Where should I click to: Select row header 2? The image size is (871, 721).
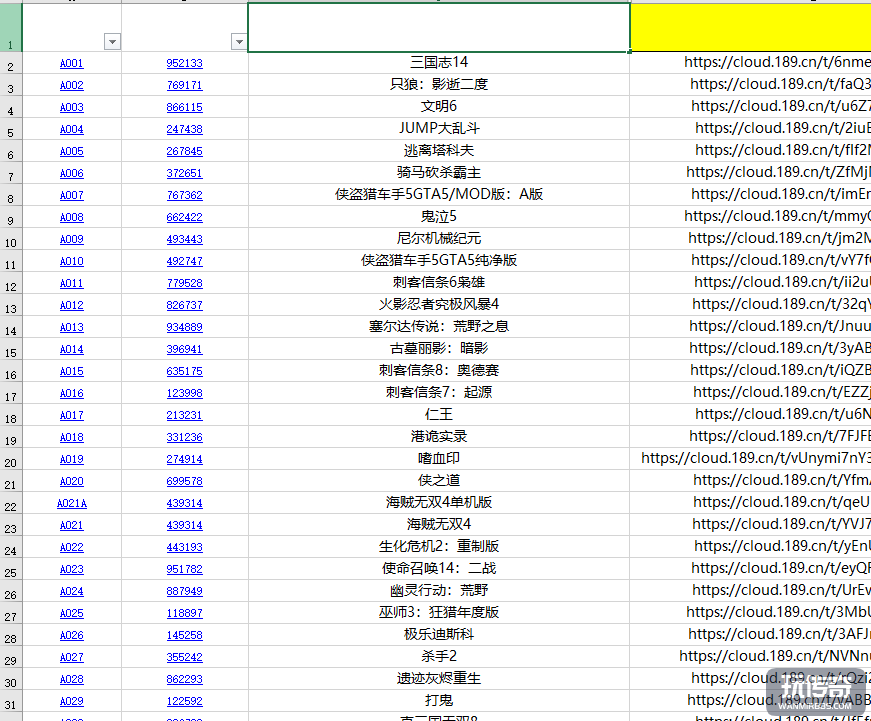coord(11,63)
